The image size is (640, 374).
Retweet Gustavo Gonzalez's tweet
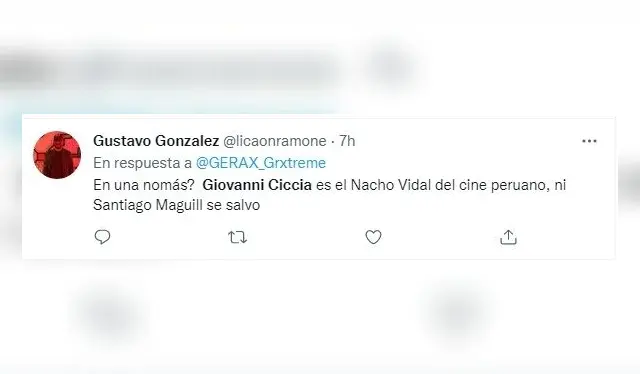[x=238, y=237]
